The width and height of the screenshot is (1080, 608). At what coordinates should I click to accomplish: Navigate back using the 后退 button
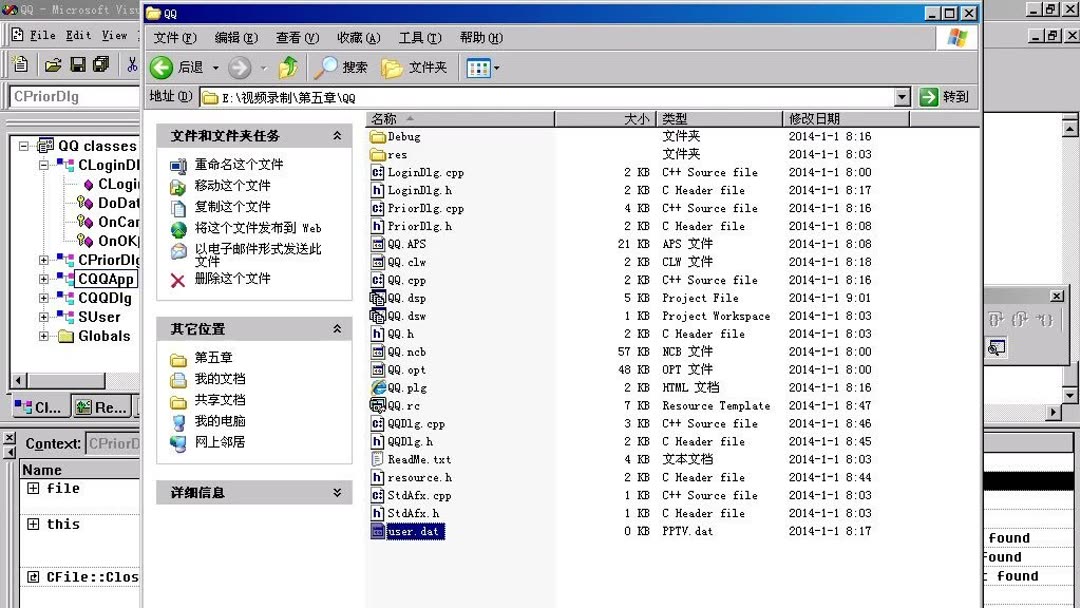tap(172, 68)
